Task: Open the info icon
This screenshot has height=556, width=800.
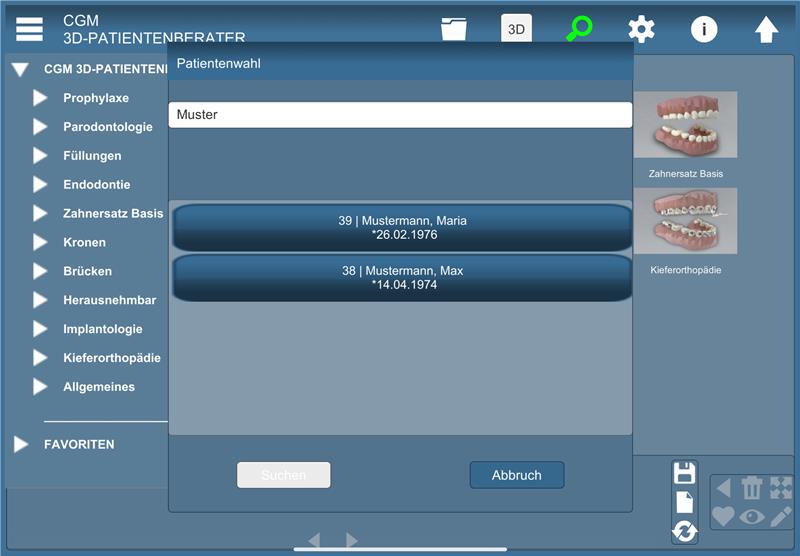Action: (704, 29)
